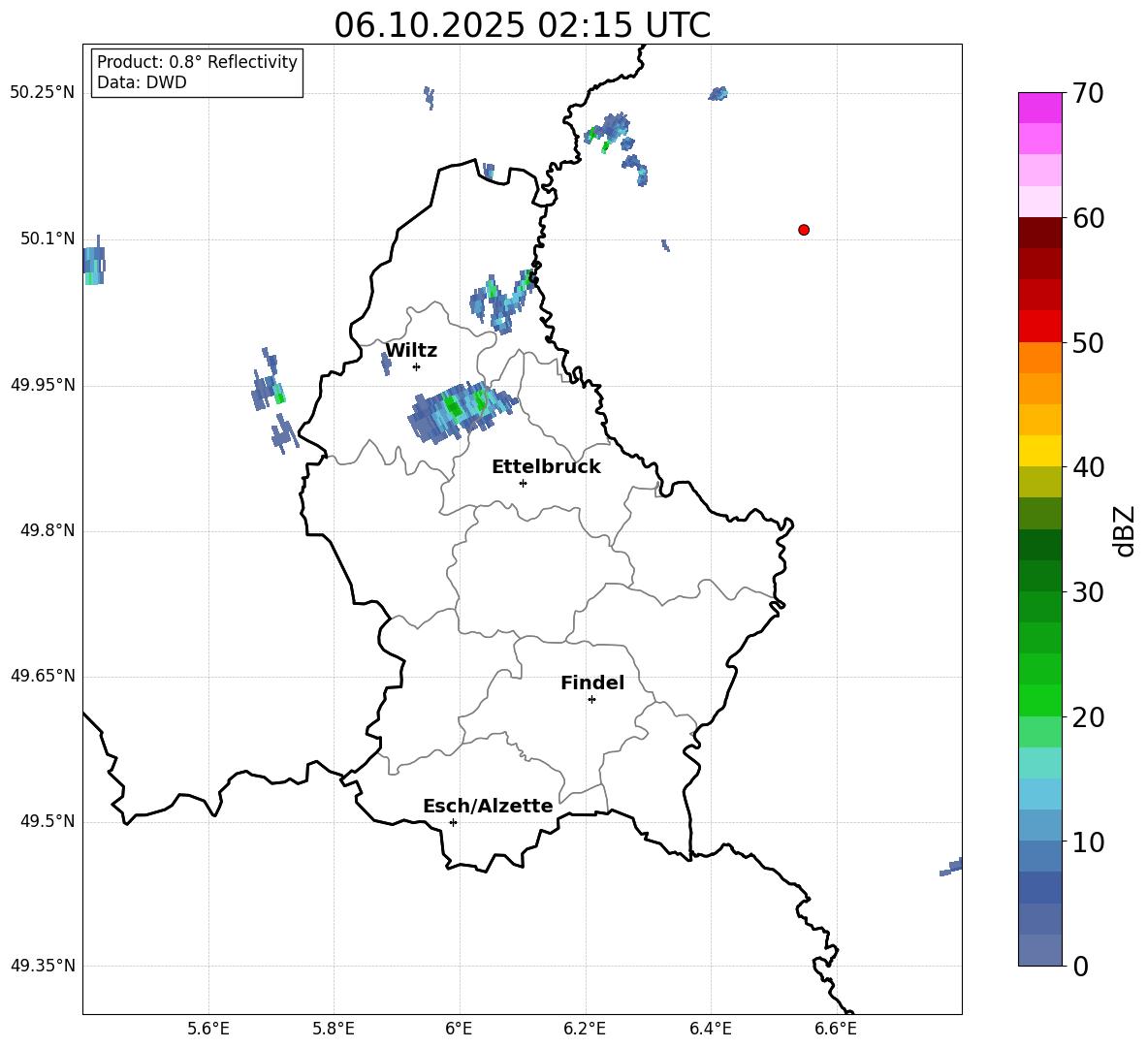Click the 6.6°E longitude label
Image resolution: width=1148 pixels, height=1048 pixels.
click(x=836, y=1029)
